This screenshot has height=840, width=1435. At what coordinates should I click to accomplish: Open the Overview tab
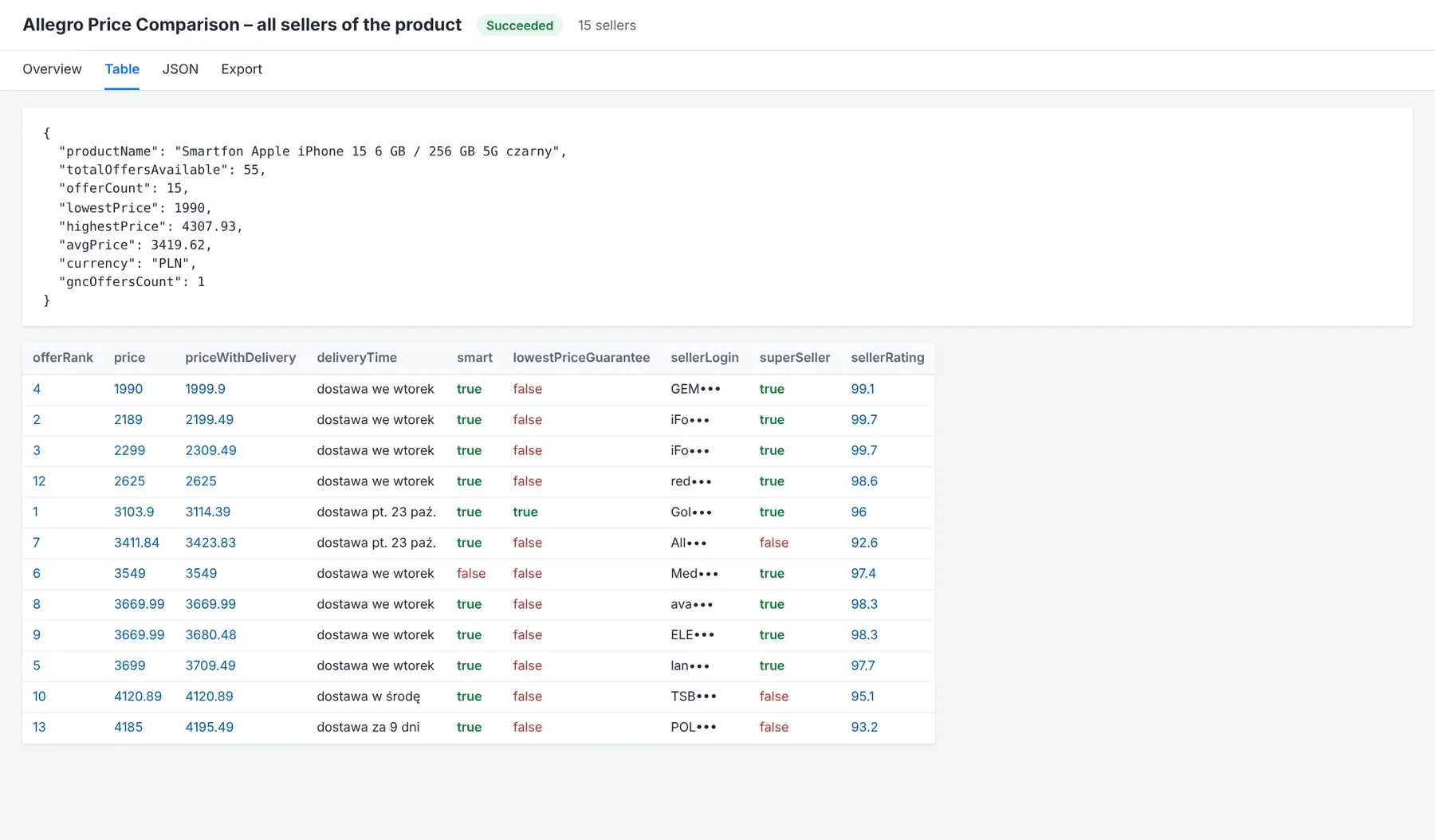[x=52, y=69]
